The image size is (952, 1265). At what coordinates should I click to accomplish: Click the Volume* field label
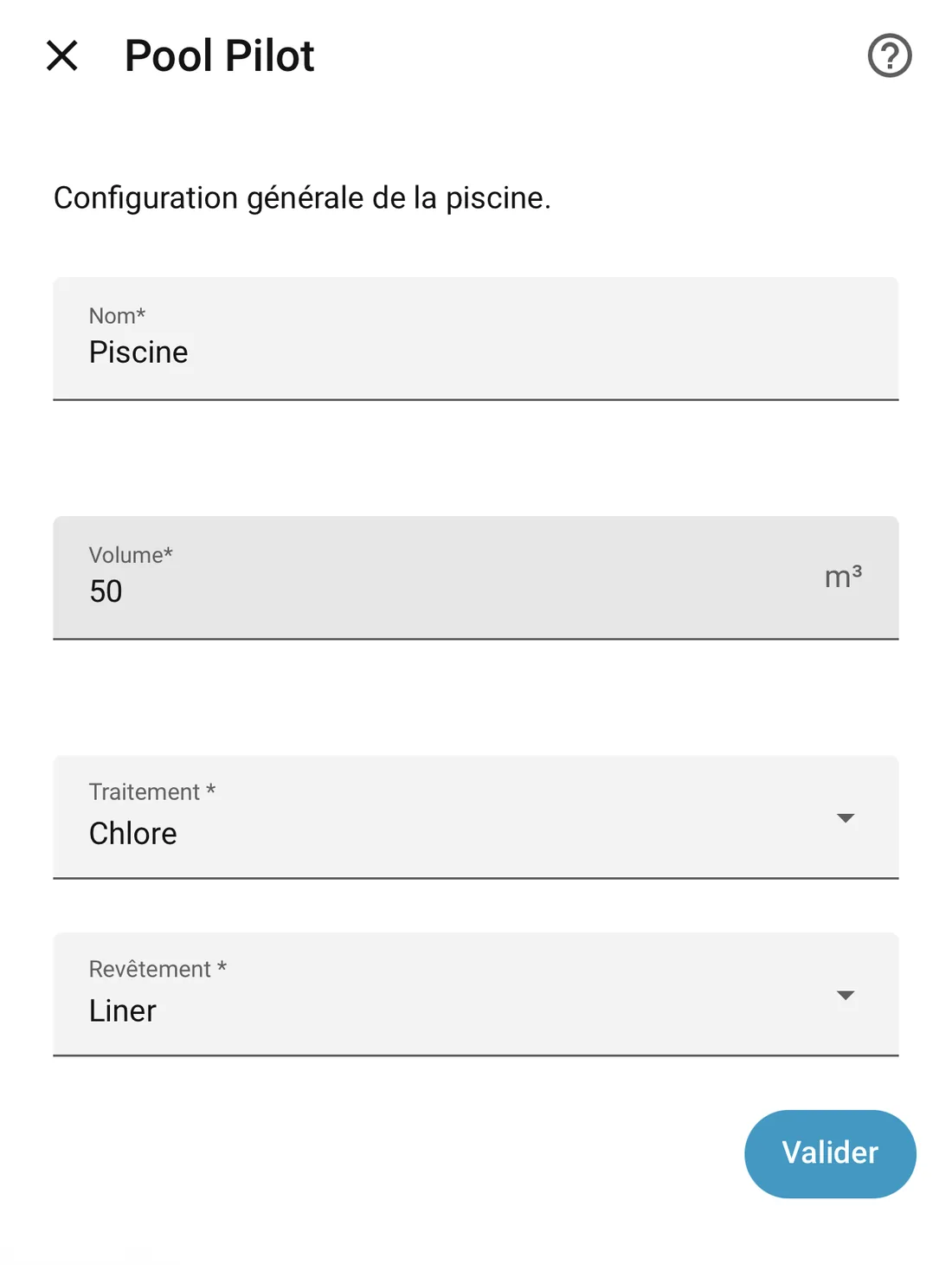click(x=131, y=554)
